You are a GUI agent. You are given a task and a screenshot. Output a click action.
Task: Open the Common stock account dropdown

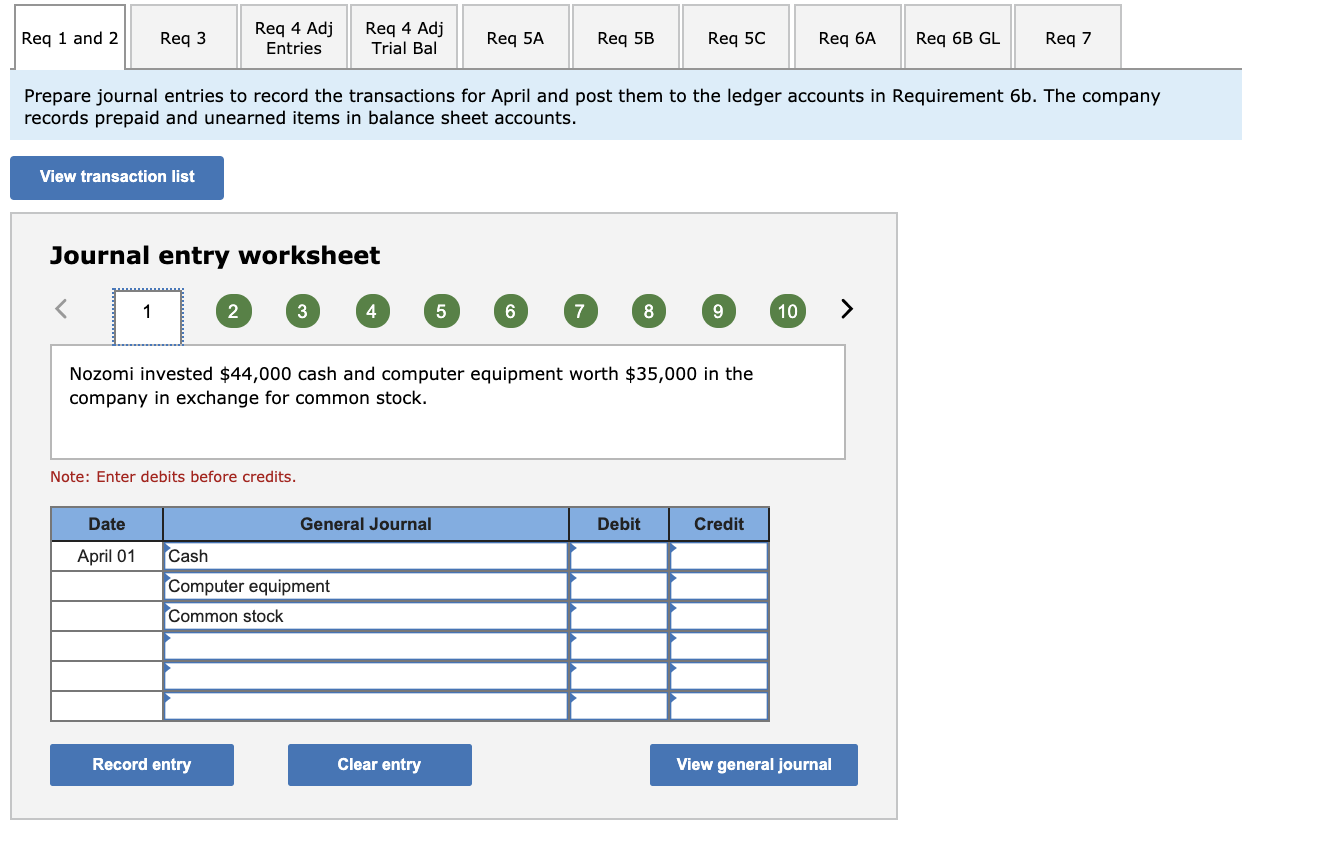pyautogui.click(x=366, y=616)
